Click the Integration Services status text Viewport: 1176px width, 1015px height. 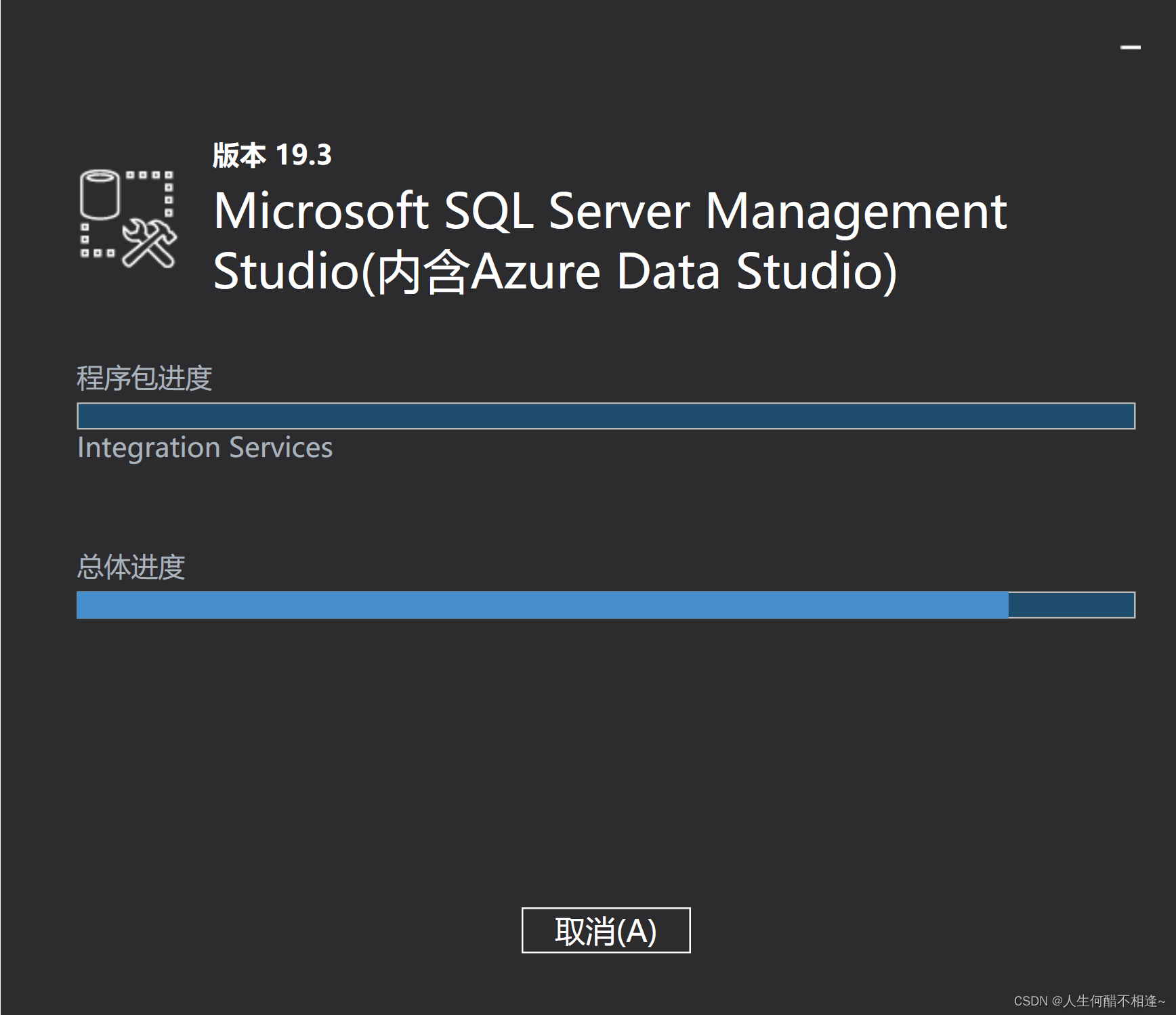coord(205,448)
